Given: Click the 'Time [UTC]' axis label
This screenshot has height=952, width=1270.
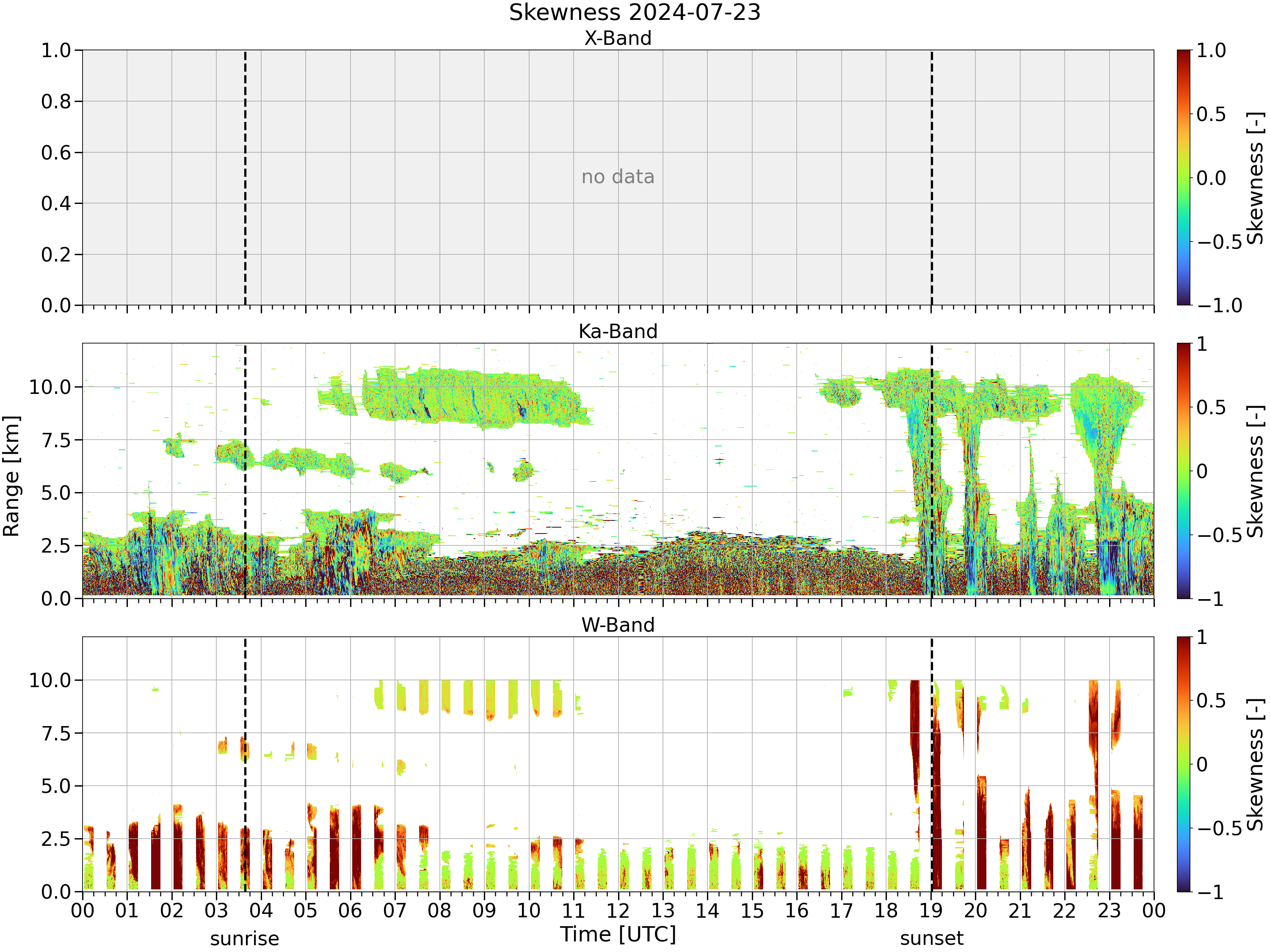Looking at the screenshot, I should pos(618,934).
